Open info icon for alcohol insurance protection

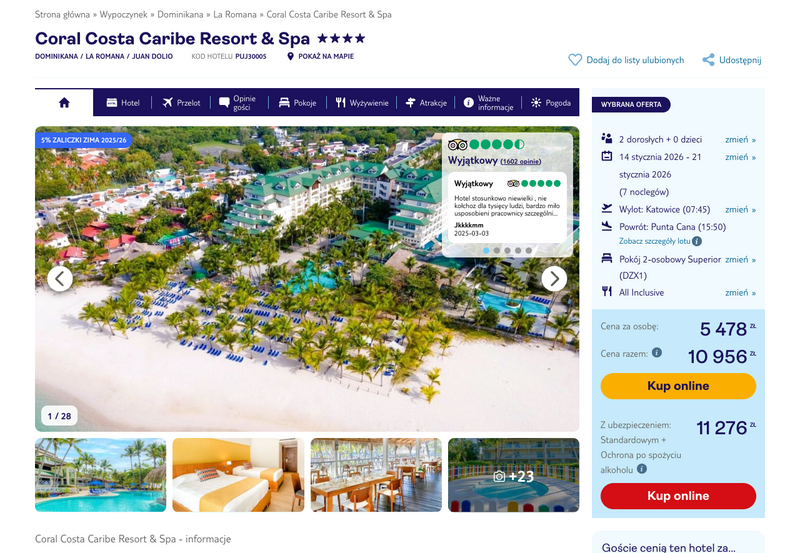(642, 469)
